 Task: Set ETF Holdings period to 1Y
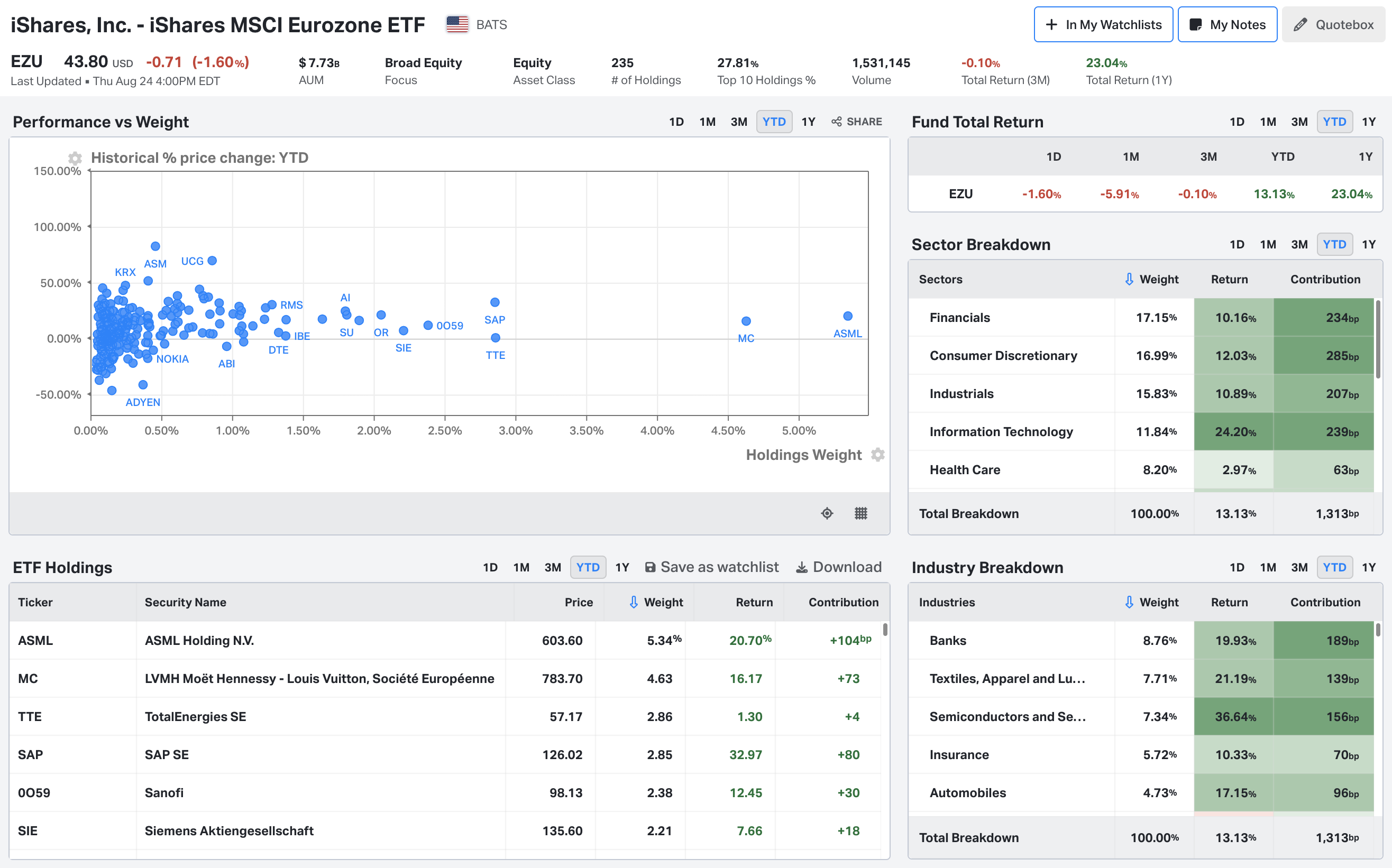coord(622,567)
